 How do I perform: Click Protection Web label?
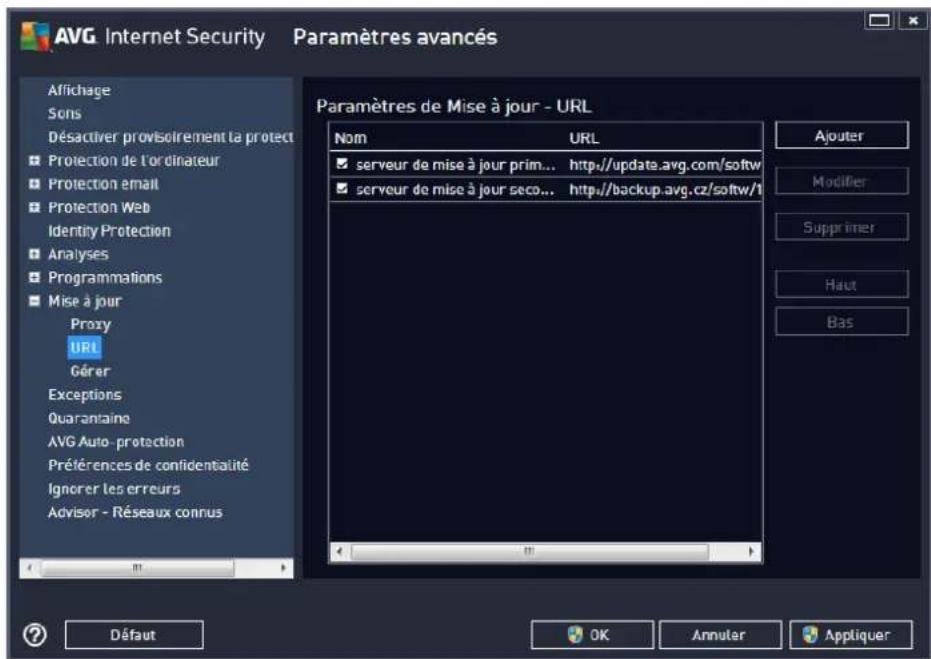pyautogui.click(x=99, y=207)
